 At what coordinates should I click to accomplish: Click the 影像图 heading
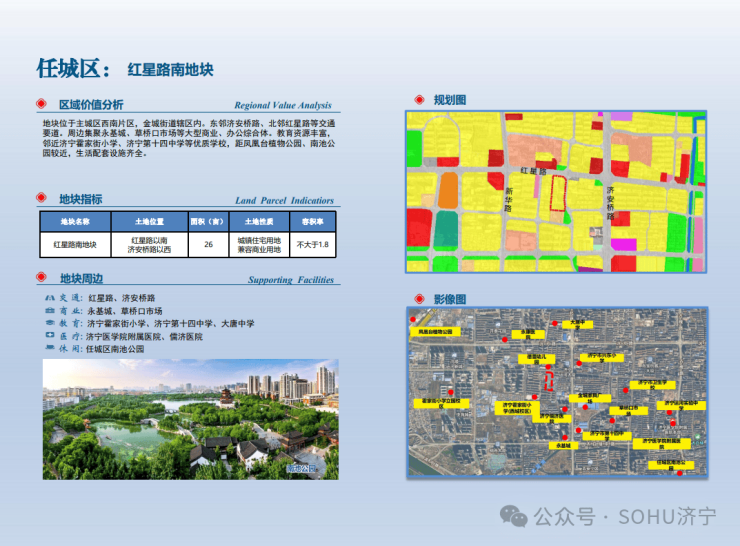tap(450, 299)
